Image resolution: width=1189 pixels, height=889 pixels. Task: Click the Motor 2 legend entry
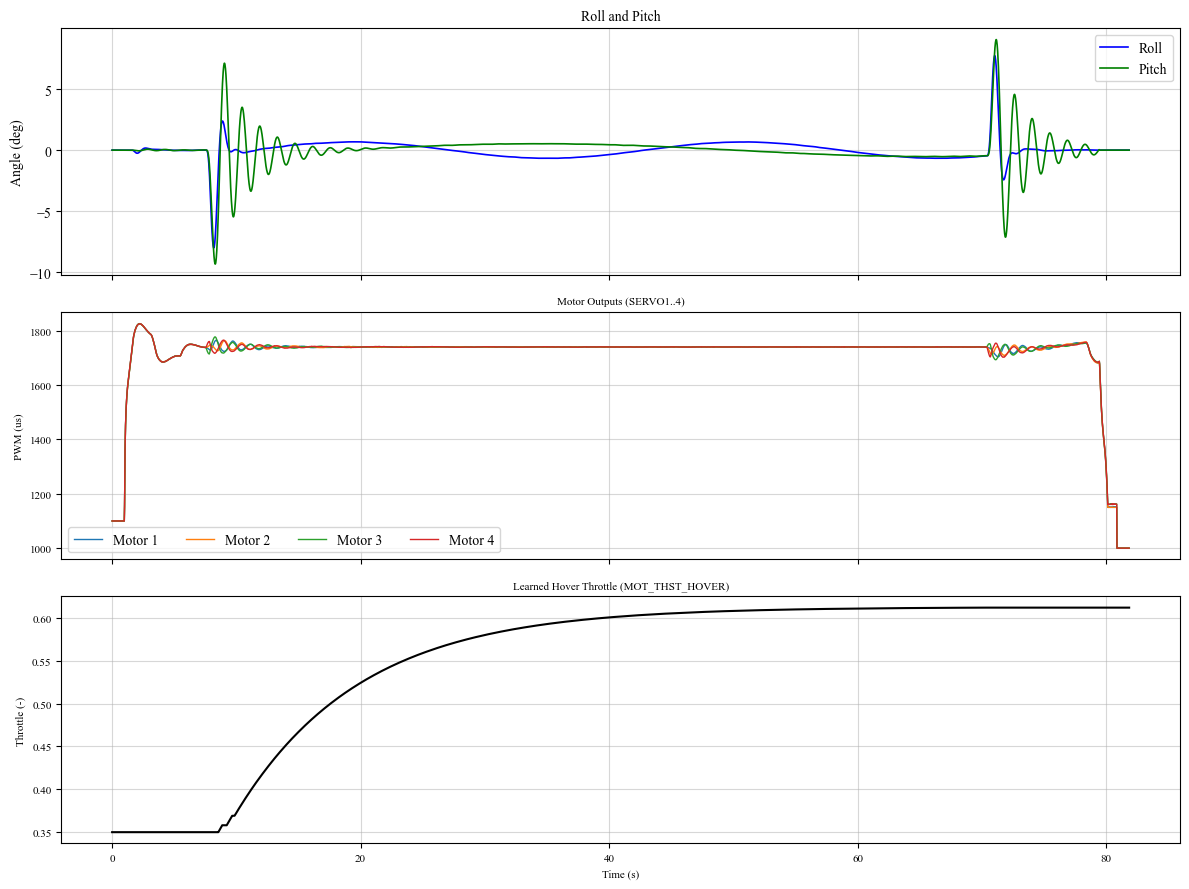[227, 540]
